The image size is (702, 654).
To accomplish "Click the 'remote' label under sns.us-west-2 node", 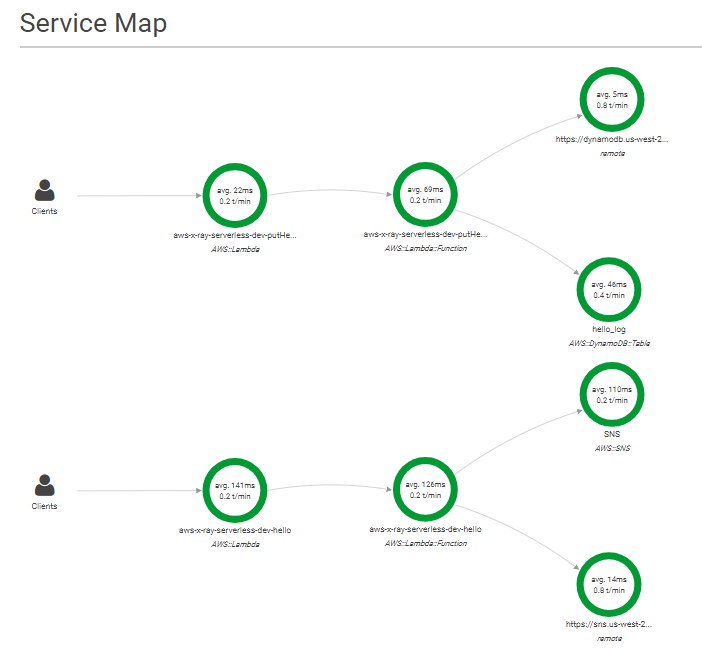I will tap(609, 638).
